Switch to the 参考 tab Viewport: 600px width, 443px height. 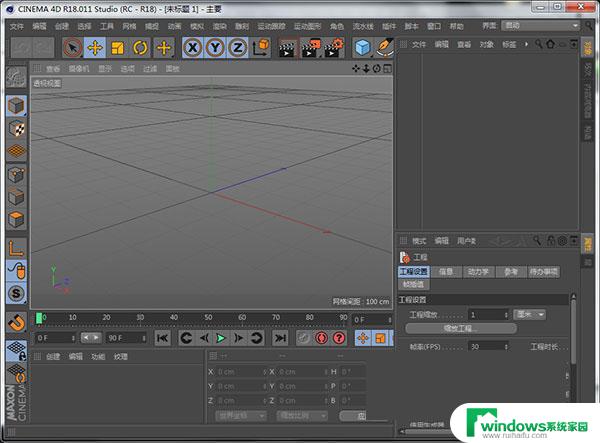click(x=511, y=272)
